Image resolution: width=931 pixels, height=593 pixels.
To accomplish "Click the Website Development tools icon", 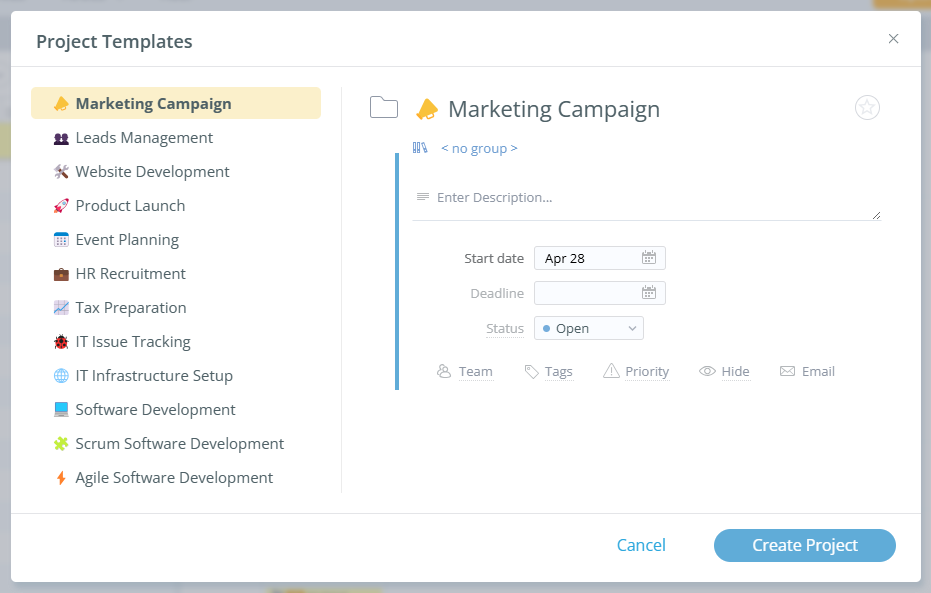I will coord(60,171).
